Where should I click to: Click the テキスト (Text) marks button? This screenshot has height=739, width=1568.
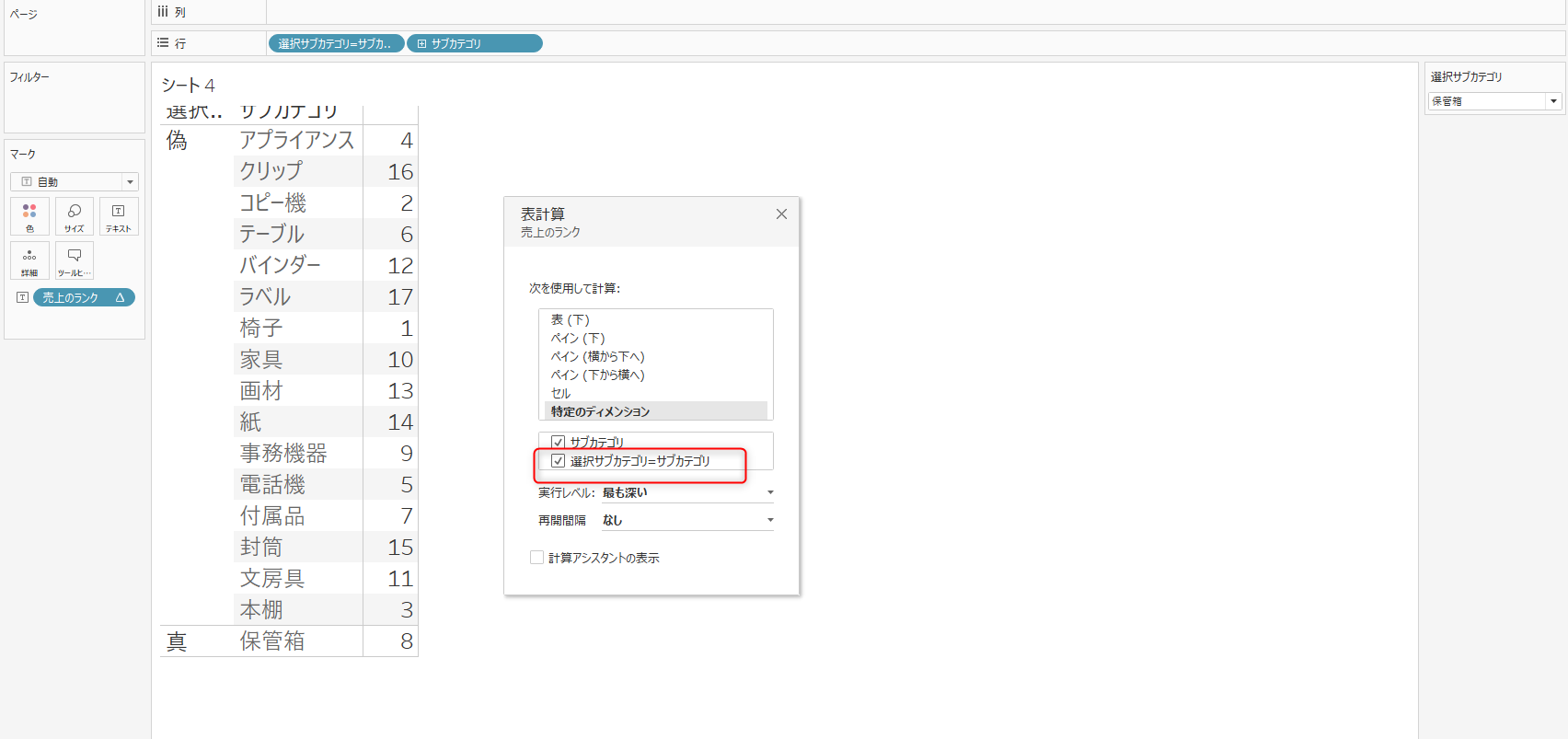click(119, 216)
